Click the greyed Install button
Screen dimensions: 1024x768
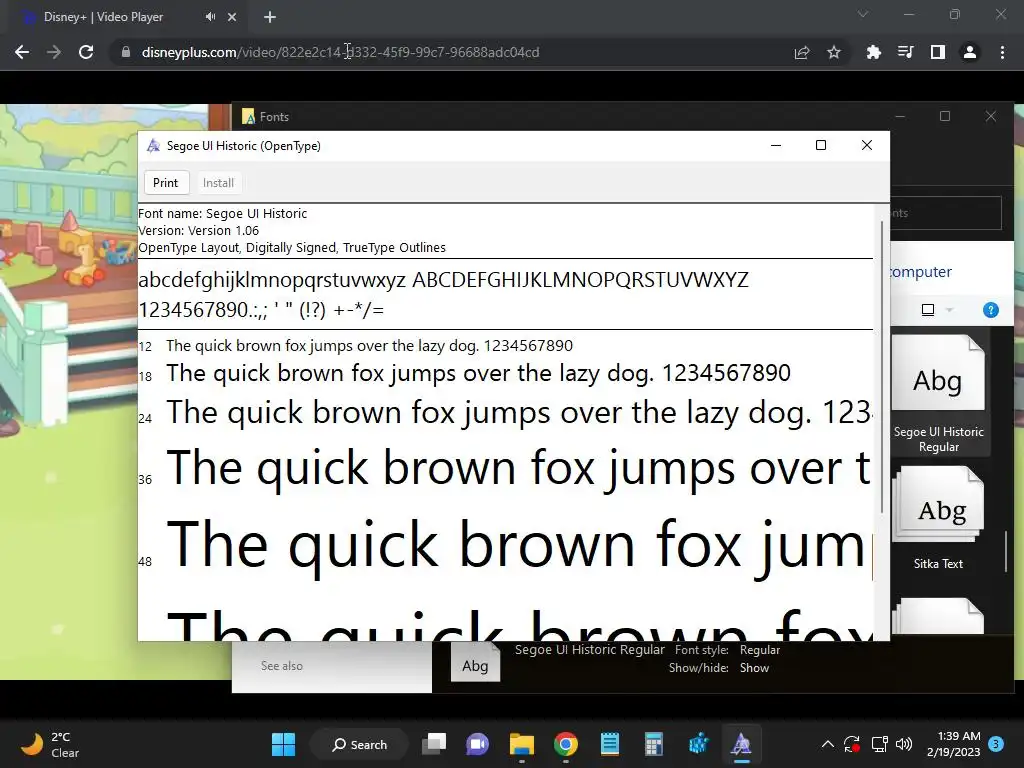click(218, 183)
